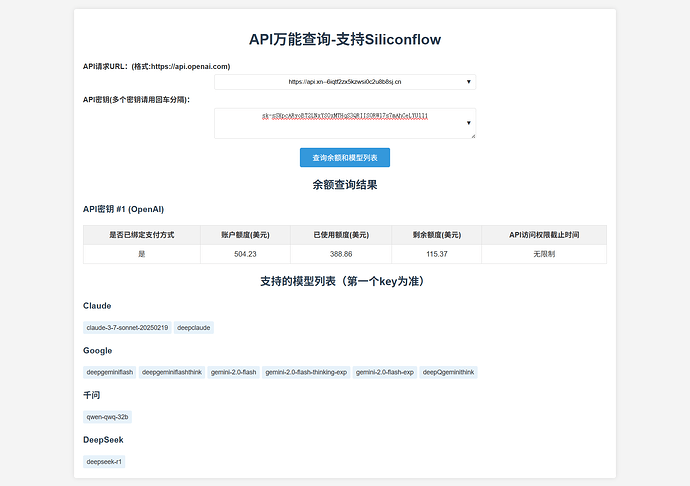Click the 账户额度(美元) column header
The image size is (690, 486).
point(245,235)
